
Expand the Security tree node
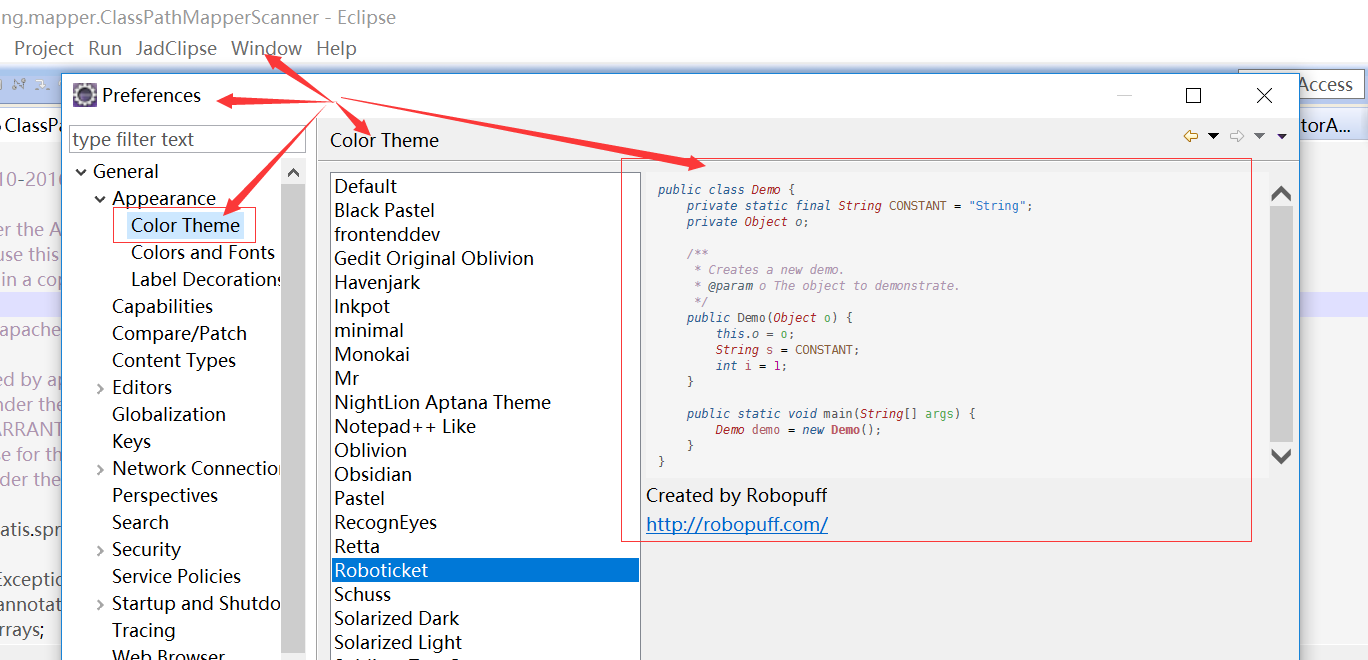point(100,550)
